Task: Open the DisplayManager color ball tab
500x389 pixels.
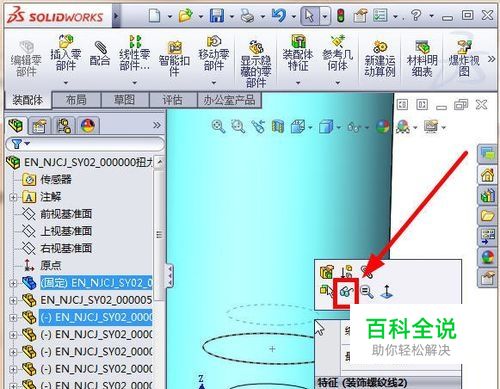Action: tap(88, 126)
